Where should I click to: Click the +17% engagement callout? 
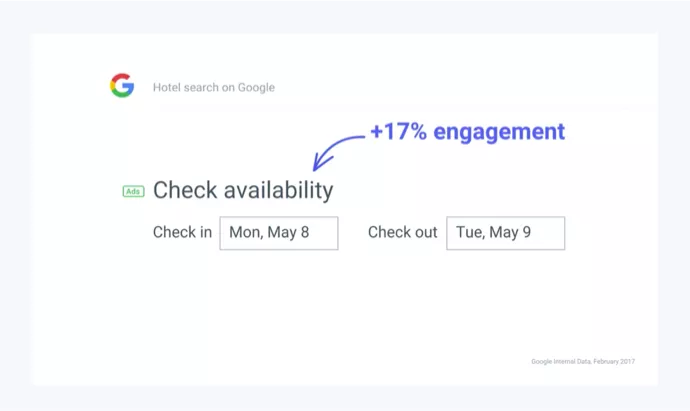point(467,131)
